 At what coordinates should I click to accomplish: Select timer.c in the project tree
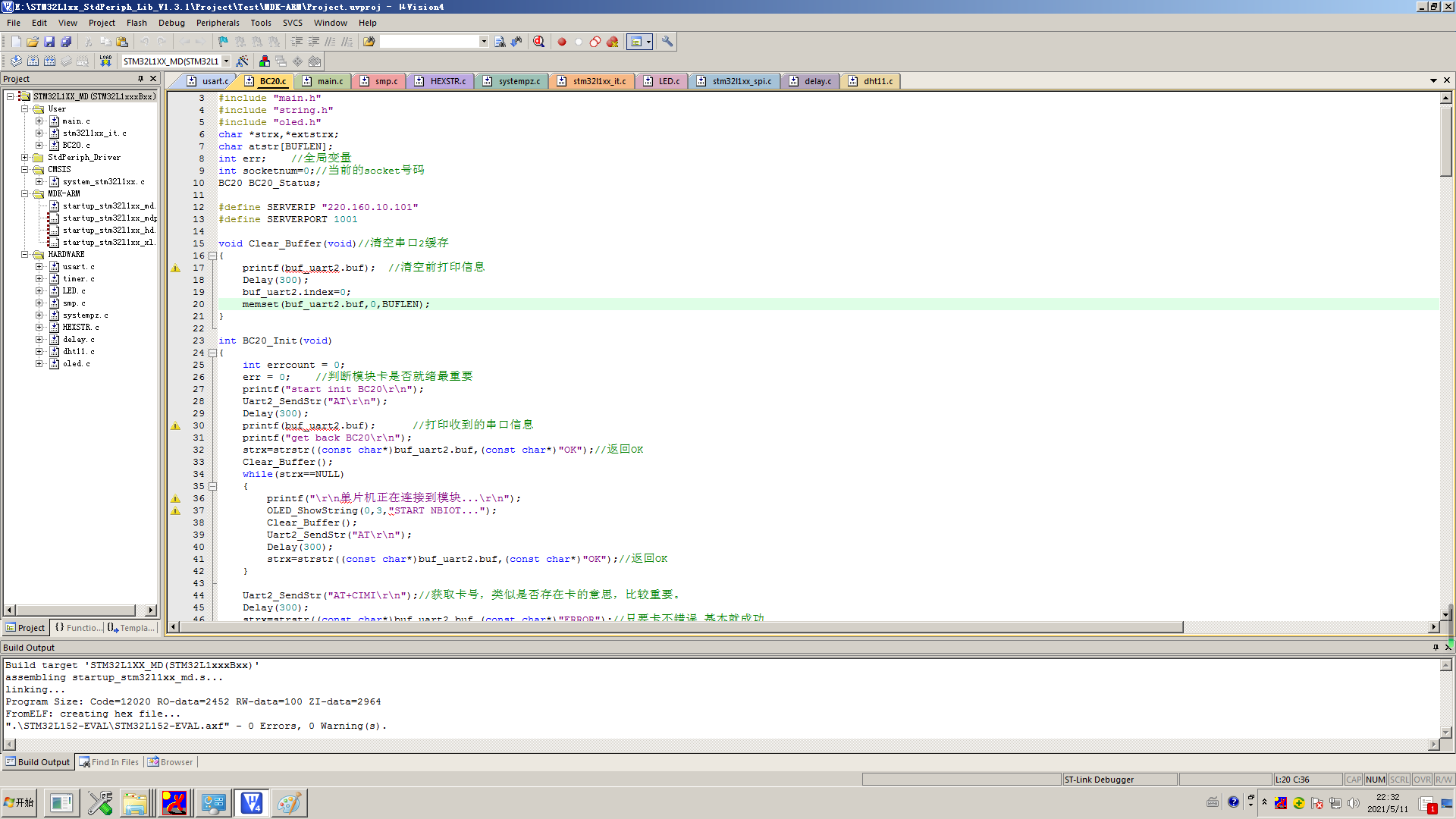[78, 279]
